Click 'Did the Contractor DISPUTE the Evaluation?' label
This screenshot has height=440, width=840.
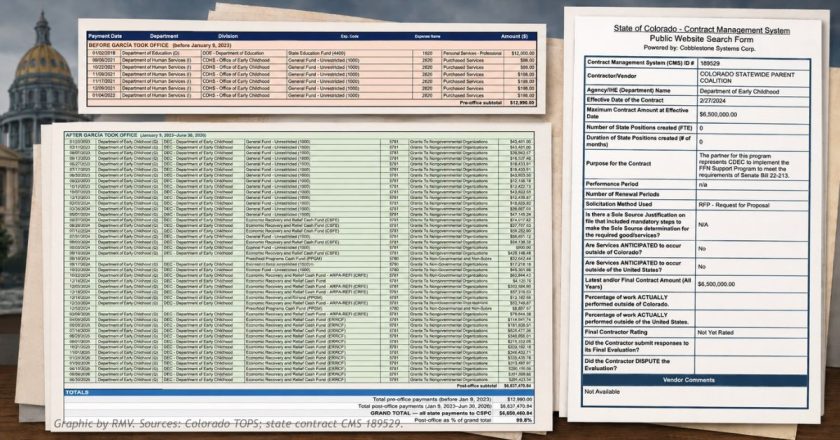627,364
